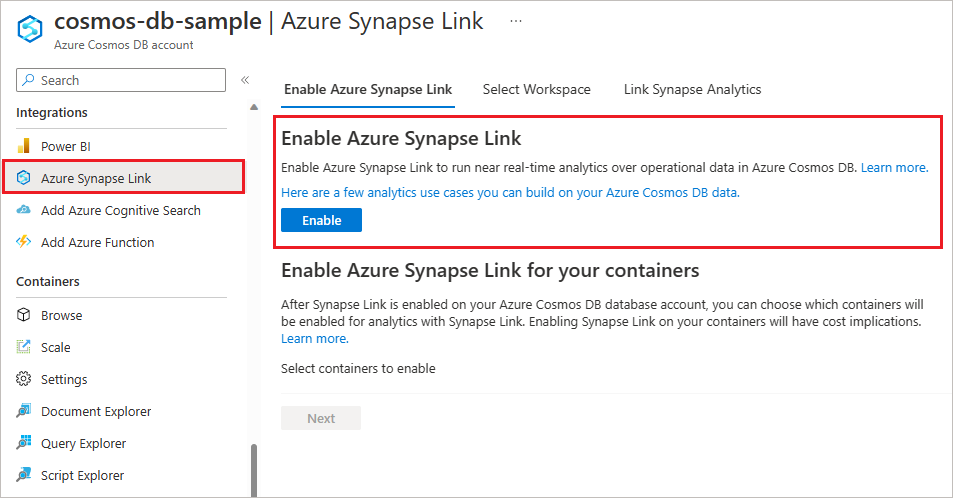
Task: Collapse the sidebar with double chevron
Action: (244, 80)
